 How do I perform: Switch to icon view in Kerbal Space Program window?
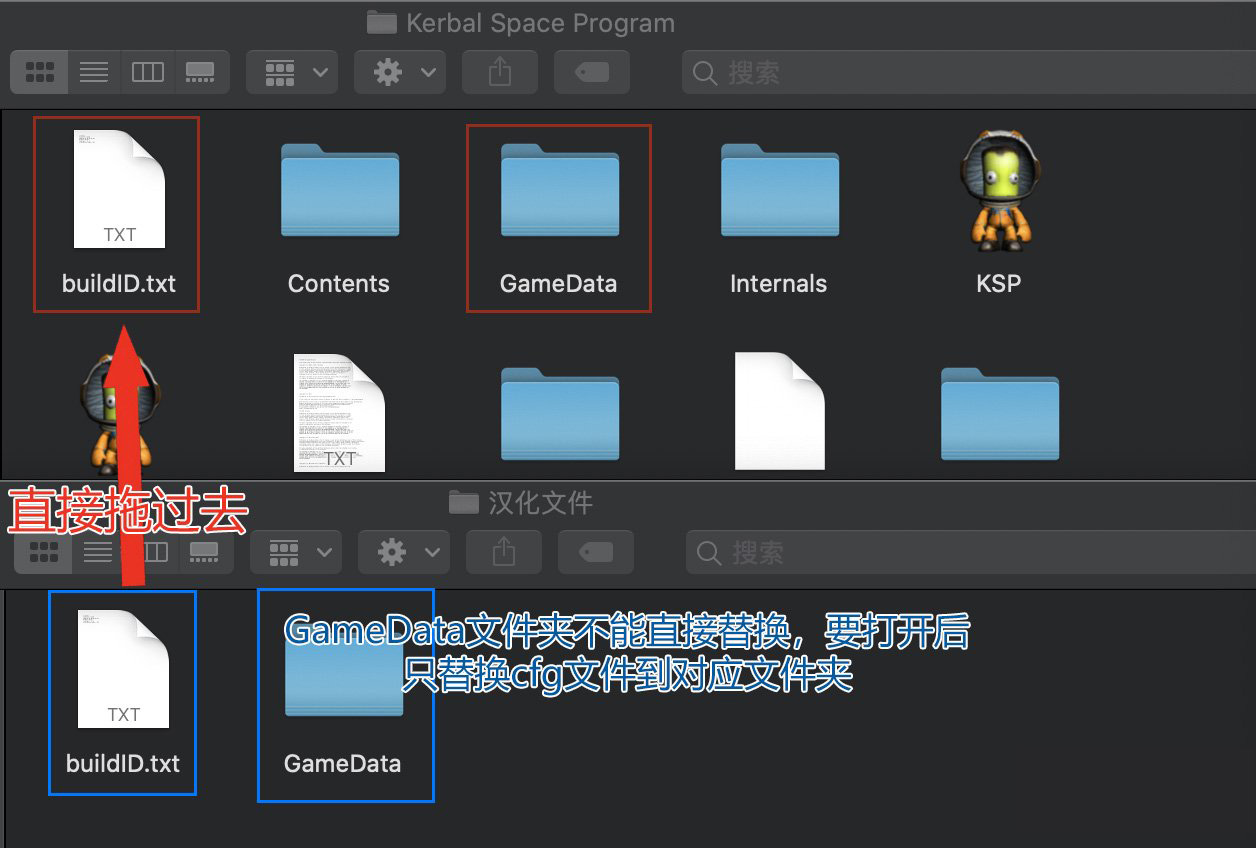[40, 72]
